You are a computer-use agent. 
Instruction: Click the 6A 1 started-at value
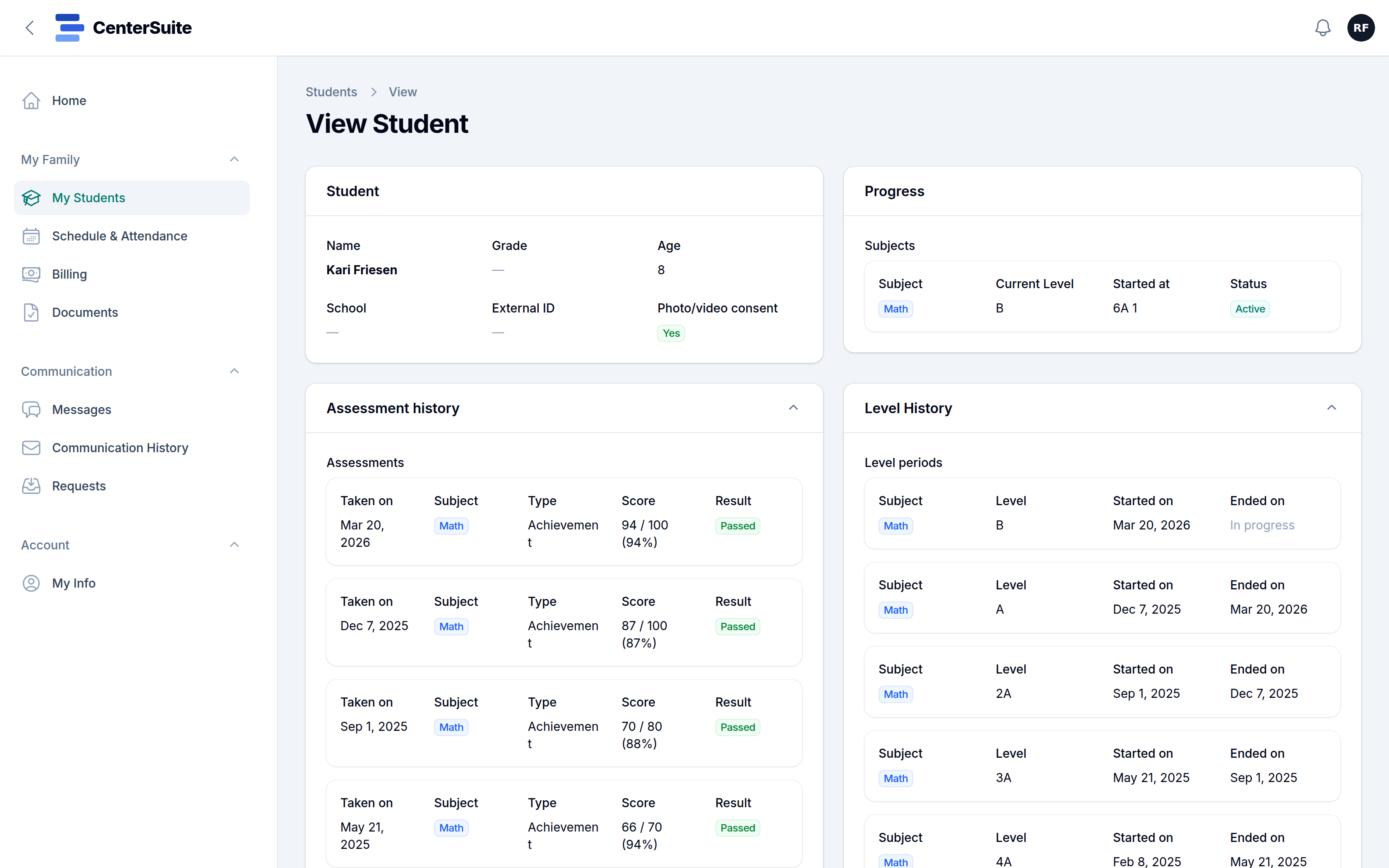1125,308
